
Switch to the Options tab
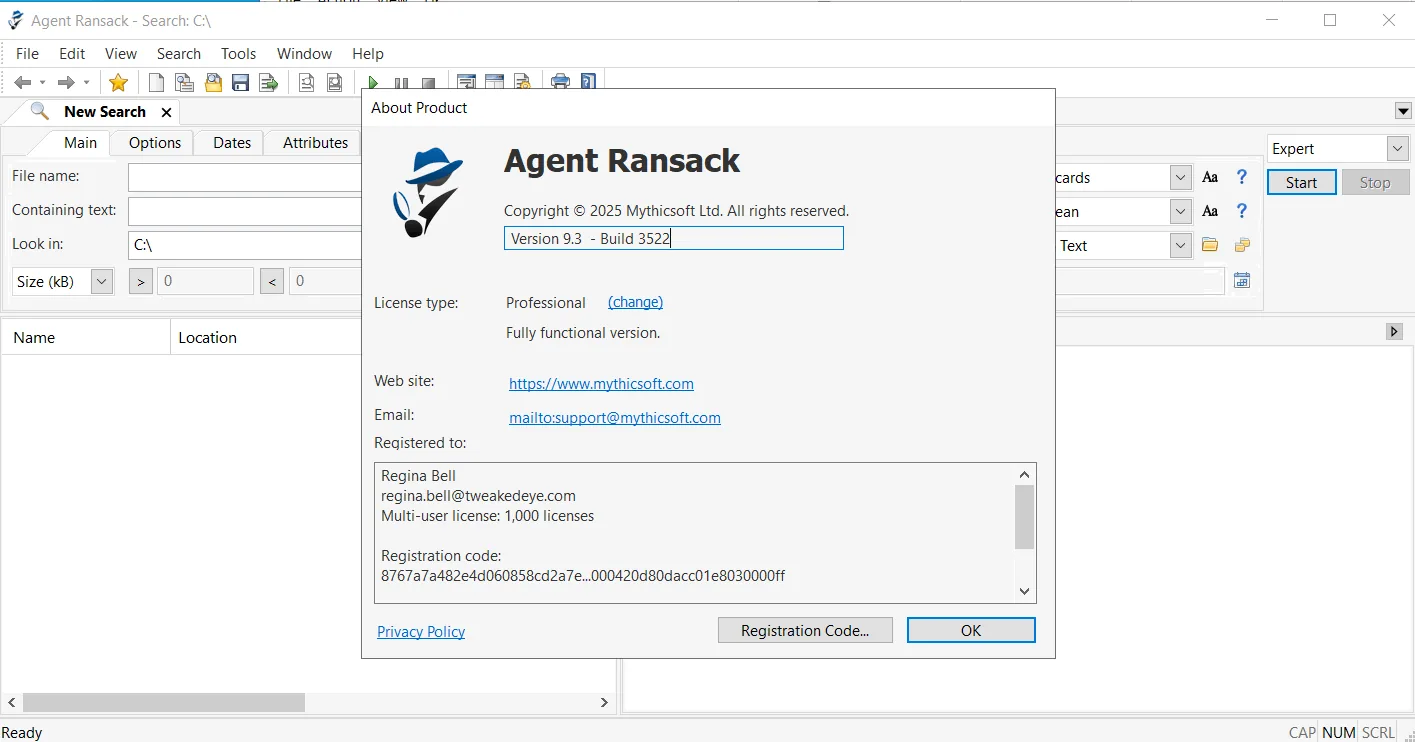click(155, 143)
